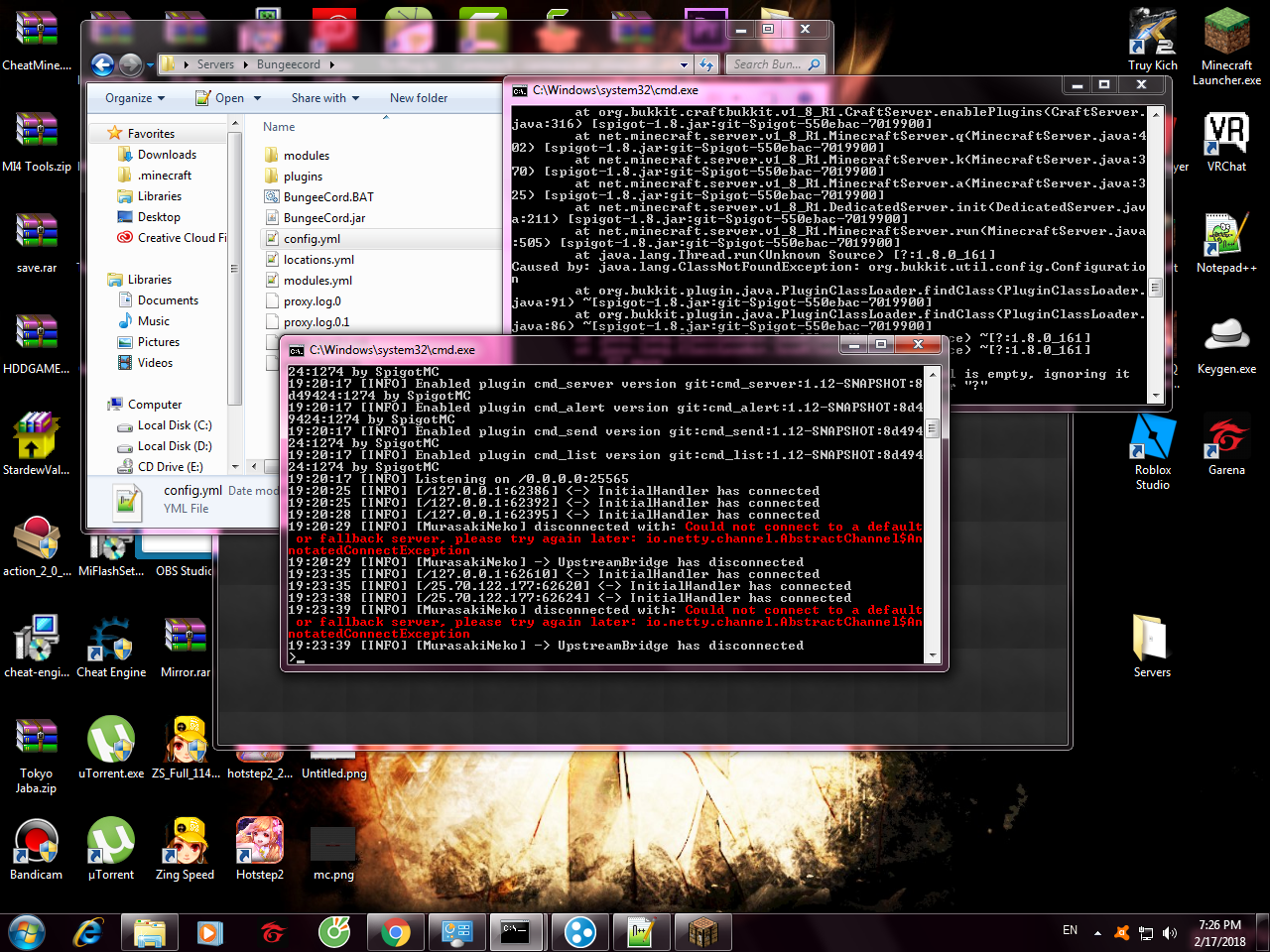Open the Notepad++ desktop icon
Viewport: 1270px width, 952px height.
[1226, 238]
